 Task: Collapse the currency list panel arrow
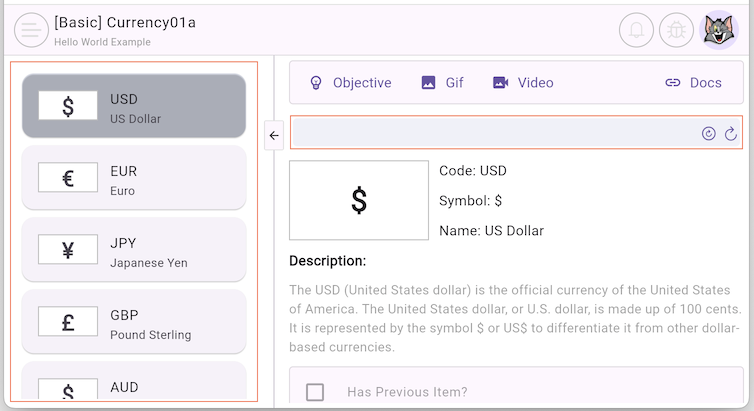[275, 135]
